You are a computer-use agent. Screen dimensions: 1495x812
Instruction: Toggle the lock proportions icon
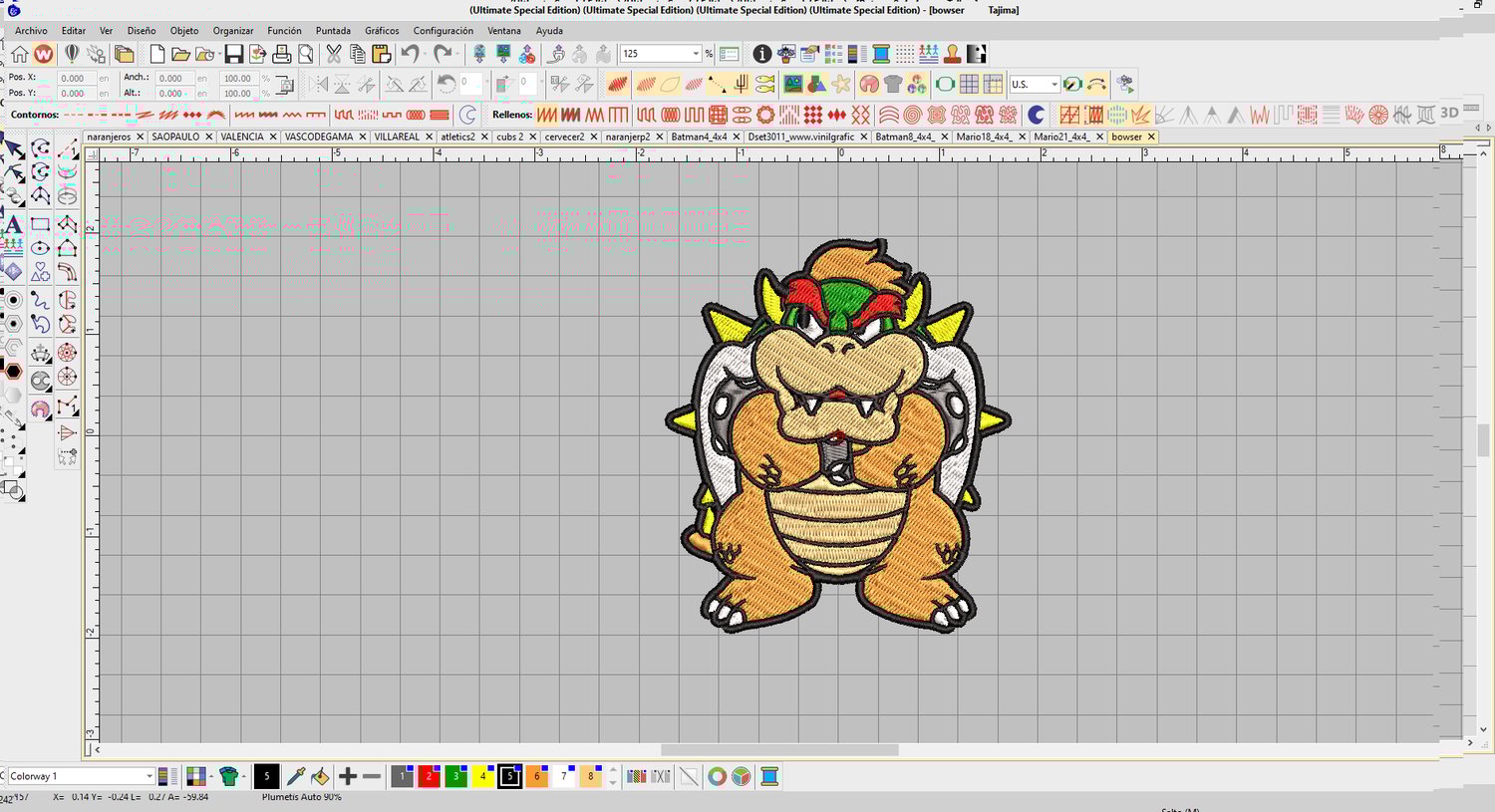[x=284, y=85]
